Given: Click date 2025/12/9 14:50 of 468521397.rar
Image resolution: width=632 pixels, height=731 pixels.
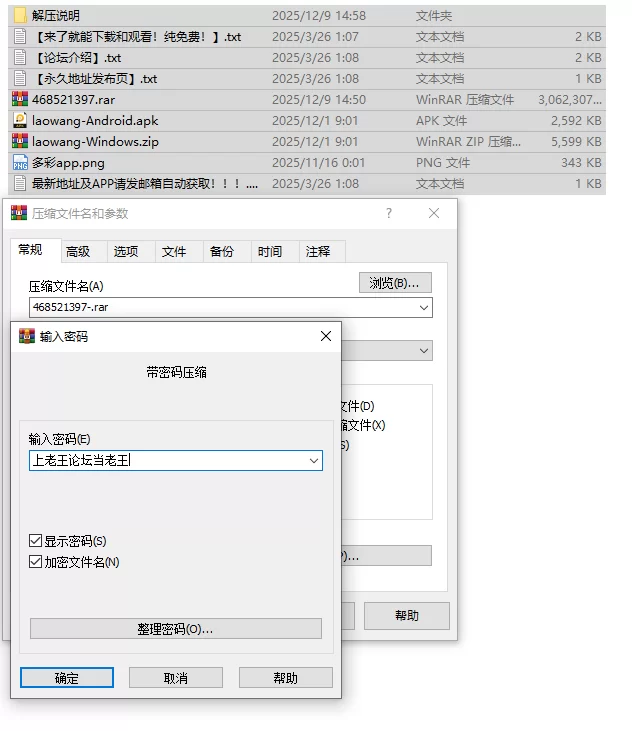Looking at the screenshot, I should 319,100.
